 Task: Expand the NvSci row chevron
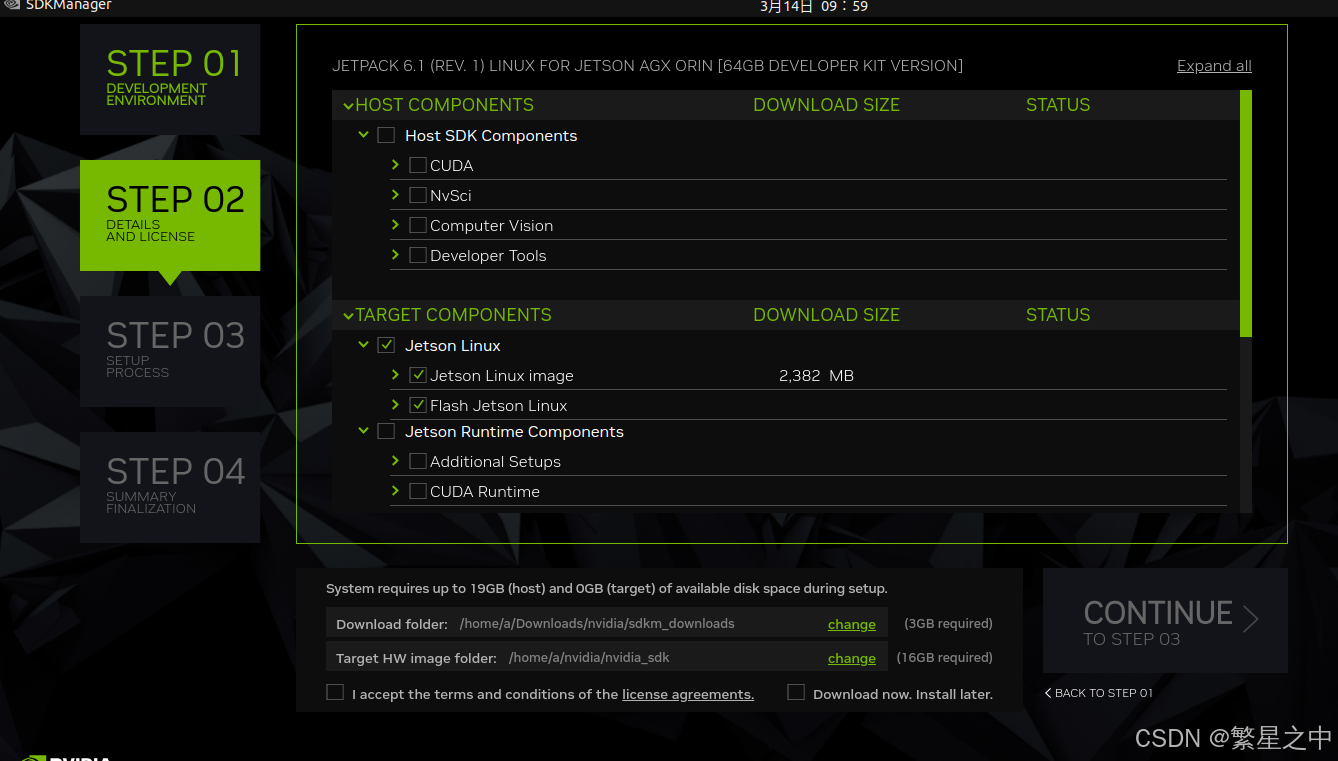point(396,195)
